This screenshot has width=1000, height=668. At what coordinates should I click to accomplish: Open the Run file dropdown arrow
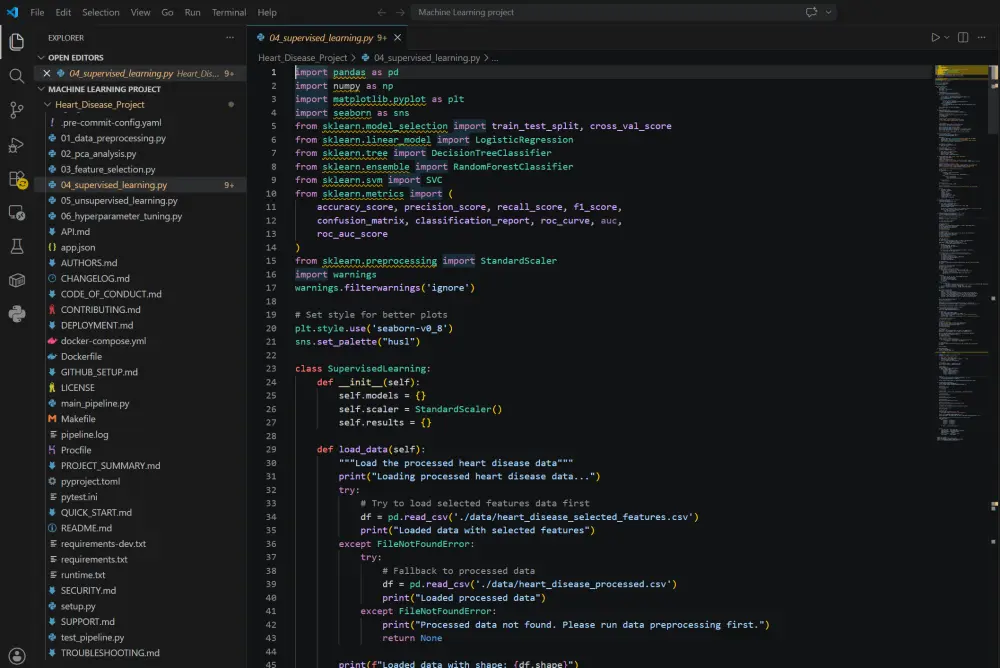click(947, 38)
